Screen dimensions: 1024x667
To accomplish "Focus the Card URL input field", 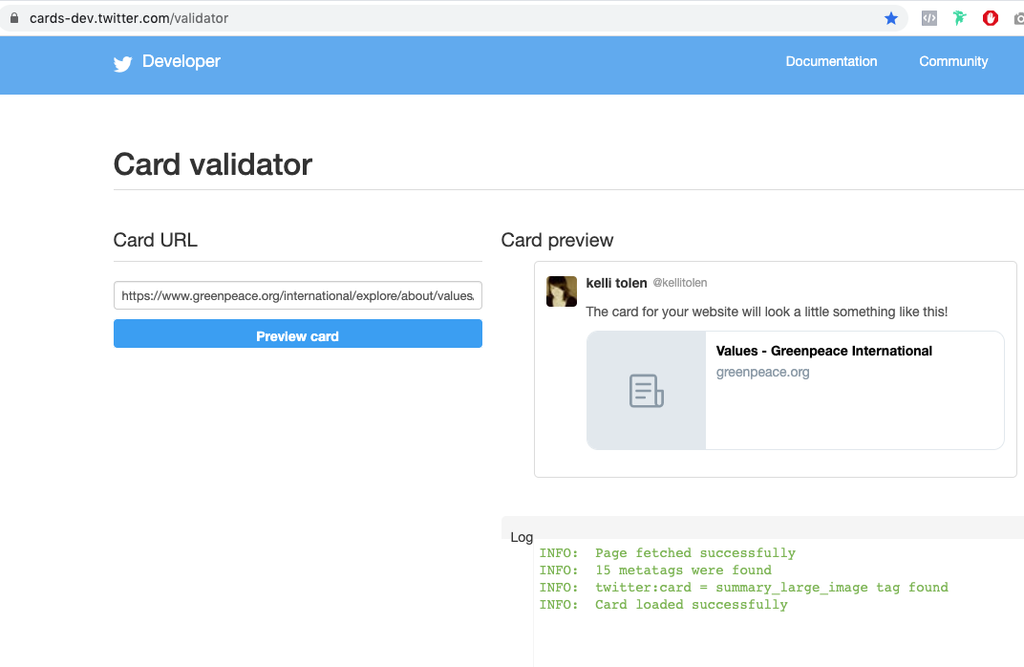I will tap(298, 295).
